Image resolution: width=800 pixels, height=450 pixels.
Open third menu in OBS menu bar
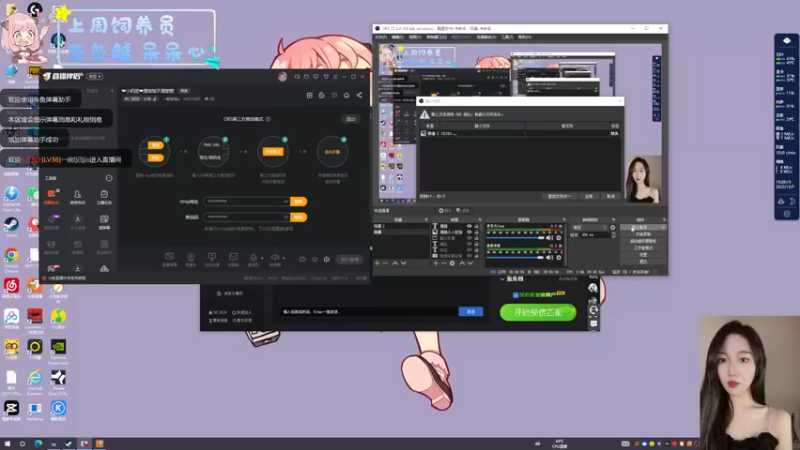[415, 37]
